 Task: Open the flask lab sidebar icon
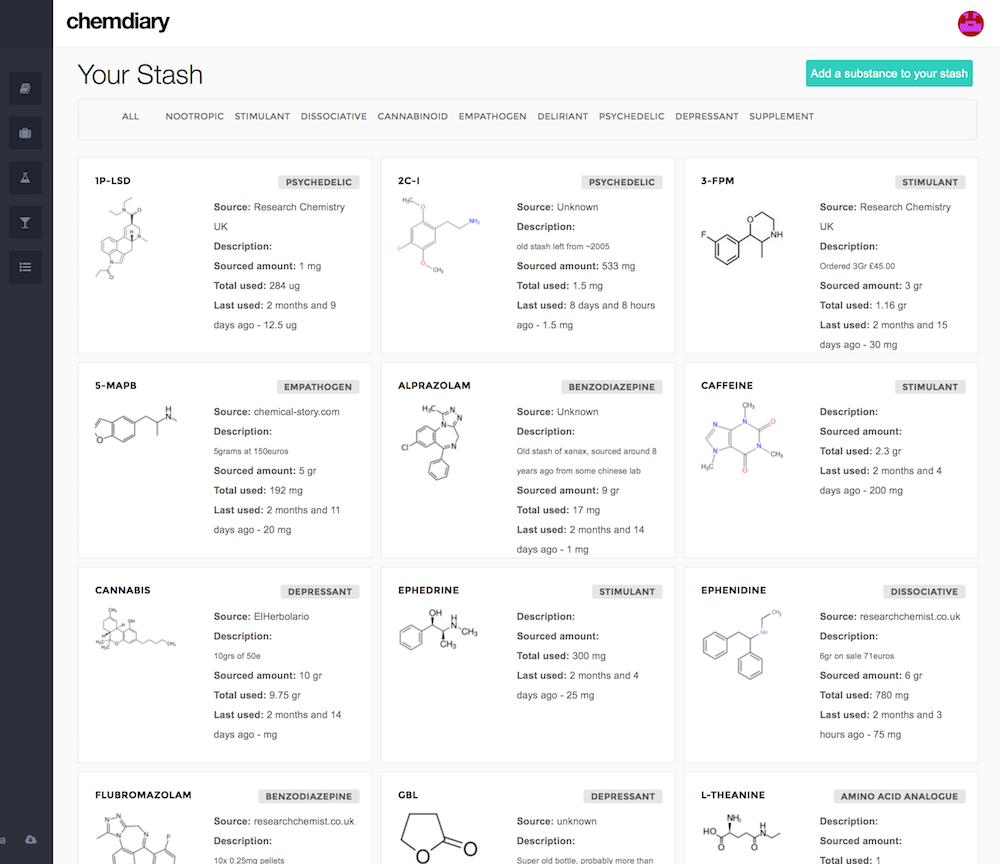[x=25, y=178]
